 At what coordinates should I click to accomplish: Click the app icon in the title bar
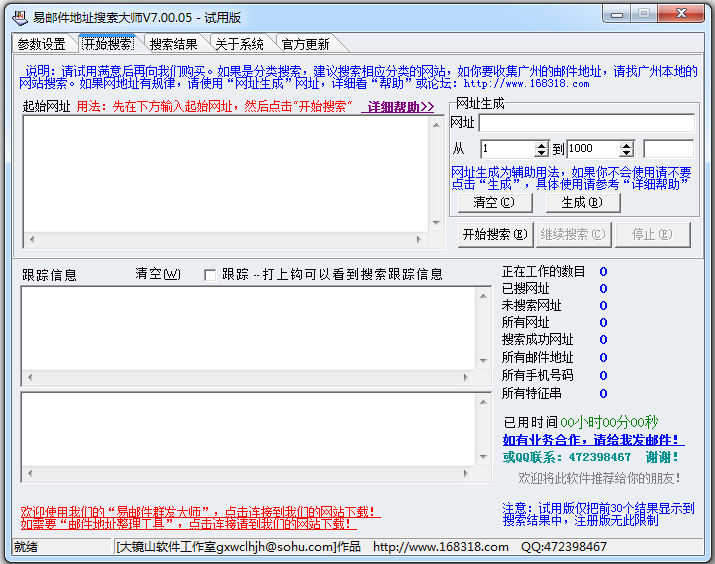tap(18, 15)
